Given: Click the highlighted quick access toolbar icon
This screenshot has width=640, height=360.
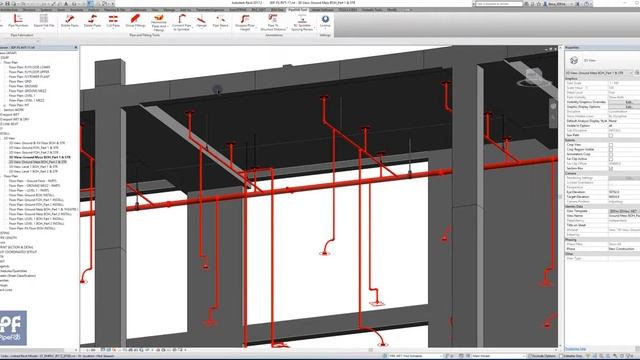Looking at the screenshot, I should pos(90,3).
